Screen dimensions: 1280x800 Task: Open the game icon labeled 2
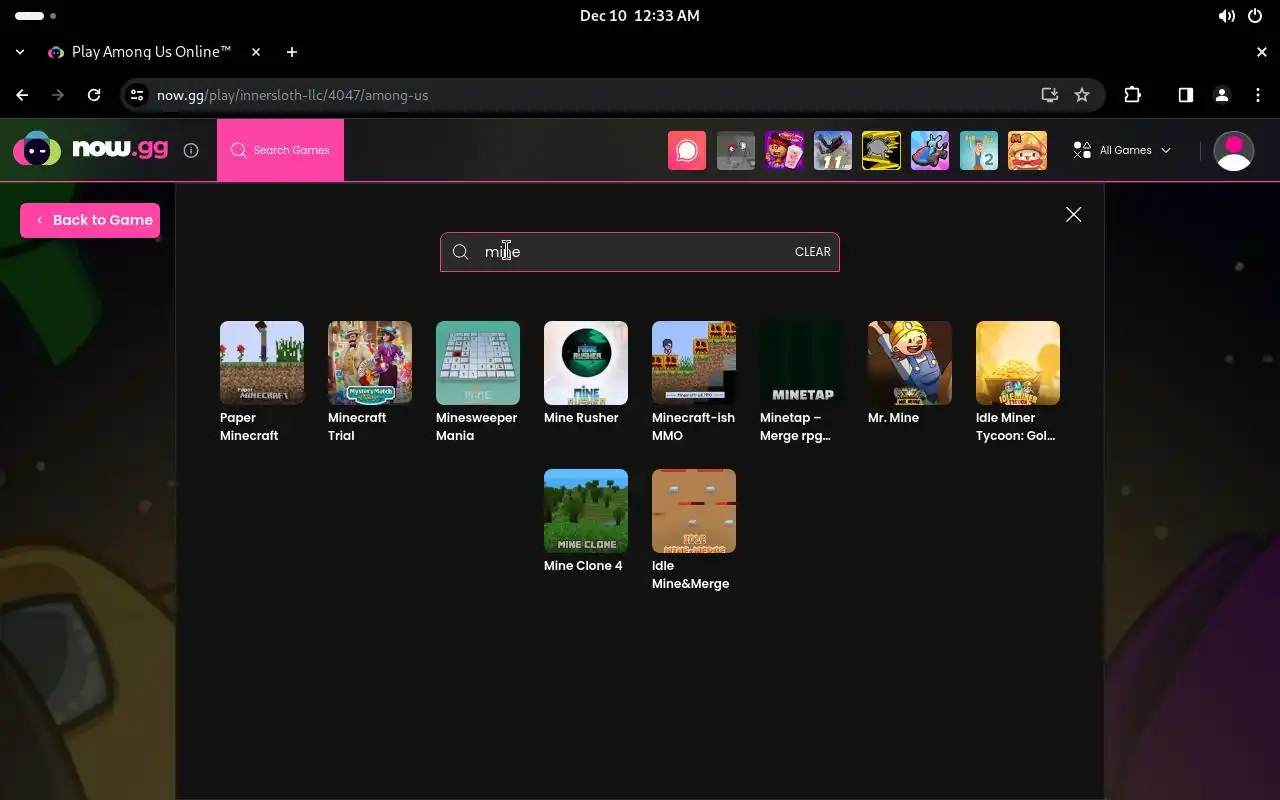point(978,150)
